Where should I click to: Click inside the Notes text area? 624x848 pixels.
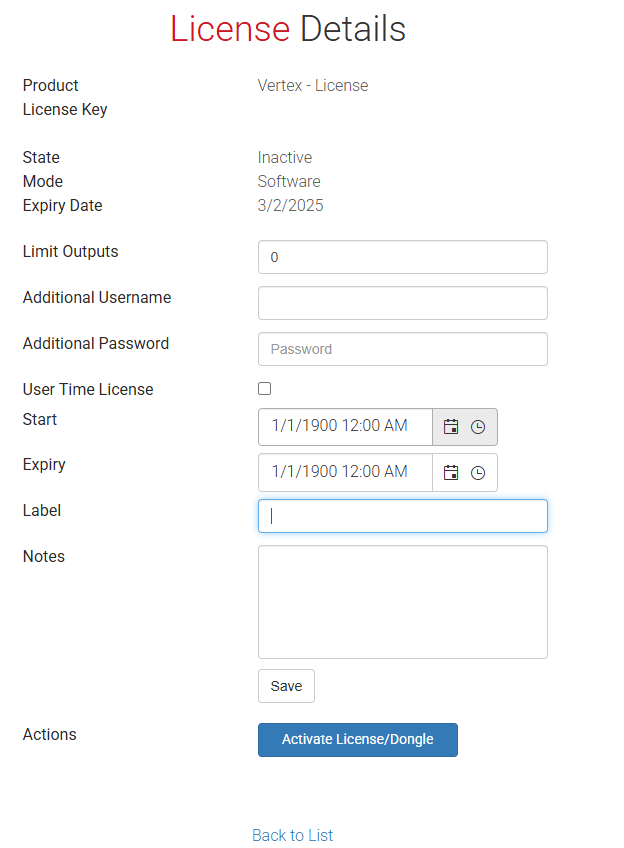coord(402,600)
